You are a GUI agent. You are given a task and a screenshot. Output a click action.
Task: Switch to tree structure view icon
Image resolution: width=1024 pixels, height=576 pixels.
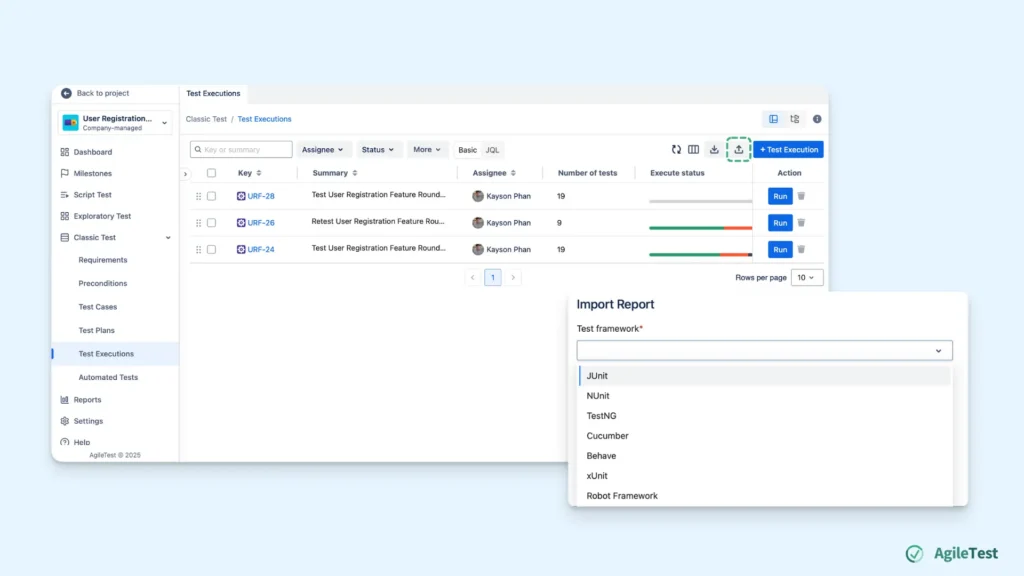coord(795,119)
